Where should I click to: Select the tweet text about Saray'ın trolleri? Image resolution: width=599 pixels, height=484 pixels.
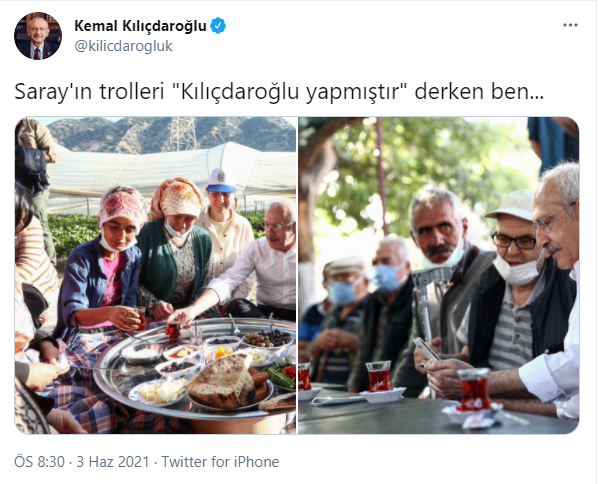click(x=279, y=92)
